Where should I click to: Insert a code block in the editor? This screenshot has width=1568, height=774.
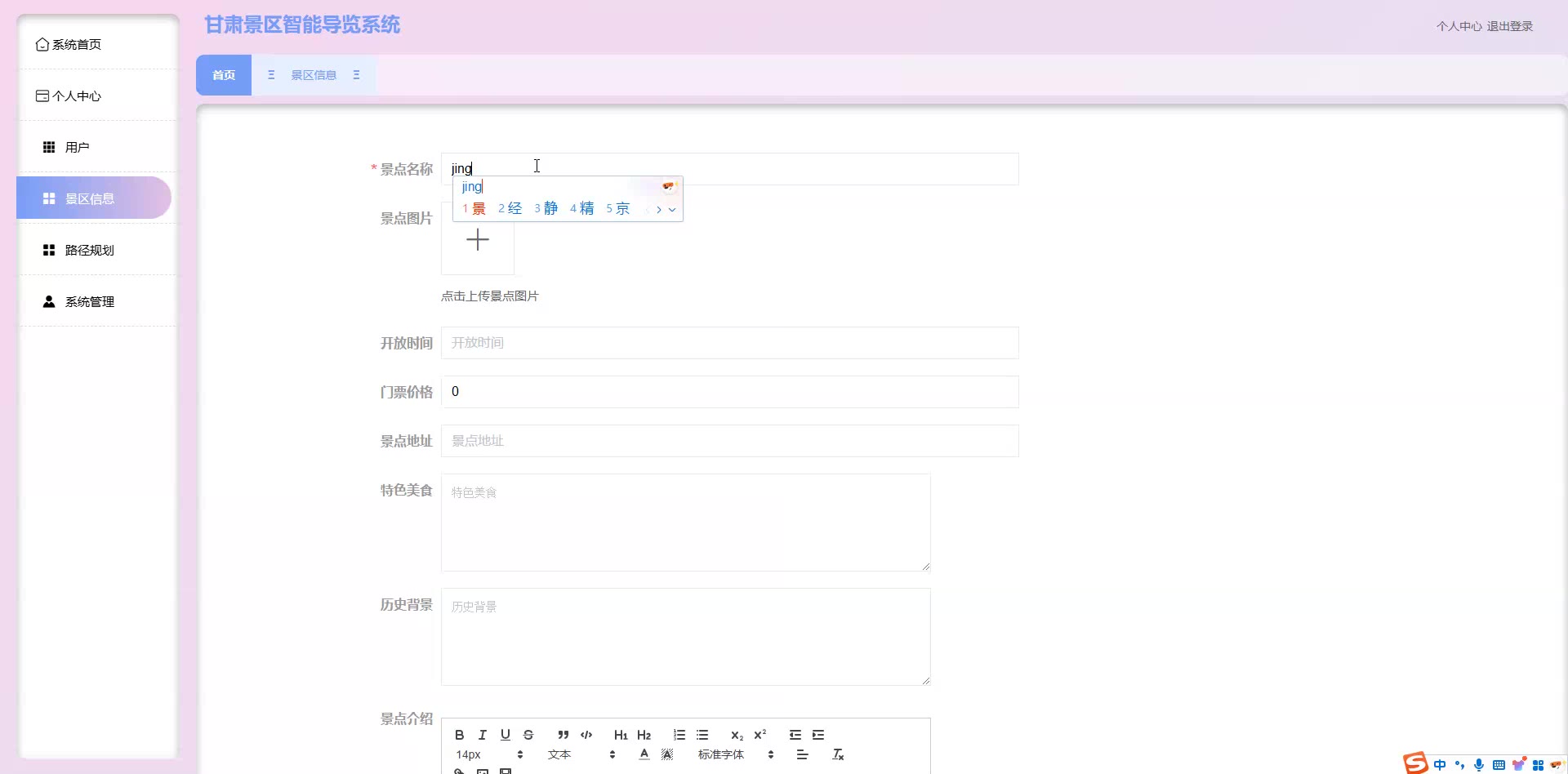point(586,735)
